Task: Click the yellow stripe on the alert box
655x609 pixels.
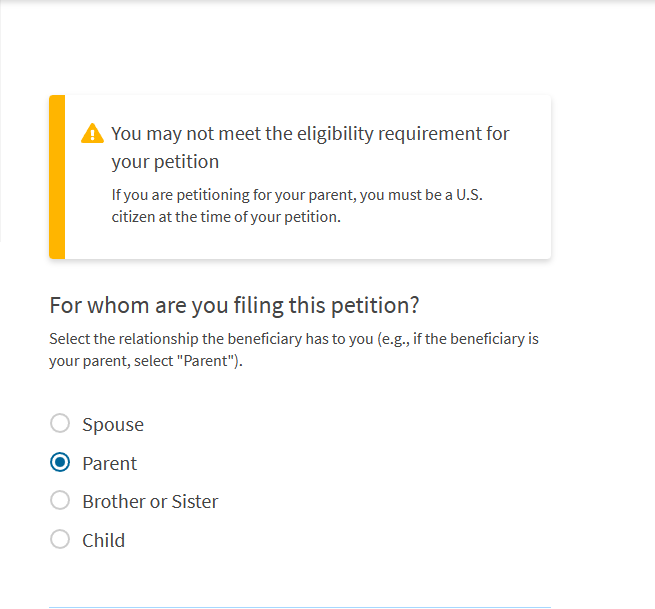Action: pyautogui.click(x=57, y=177)
